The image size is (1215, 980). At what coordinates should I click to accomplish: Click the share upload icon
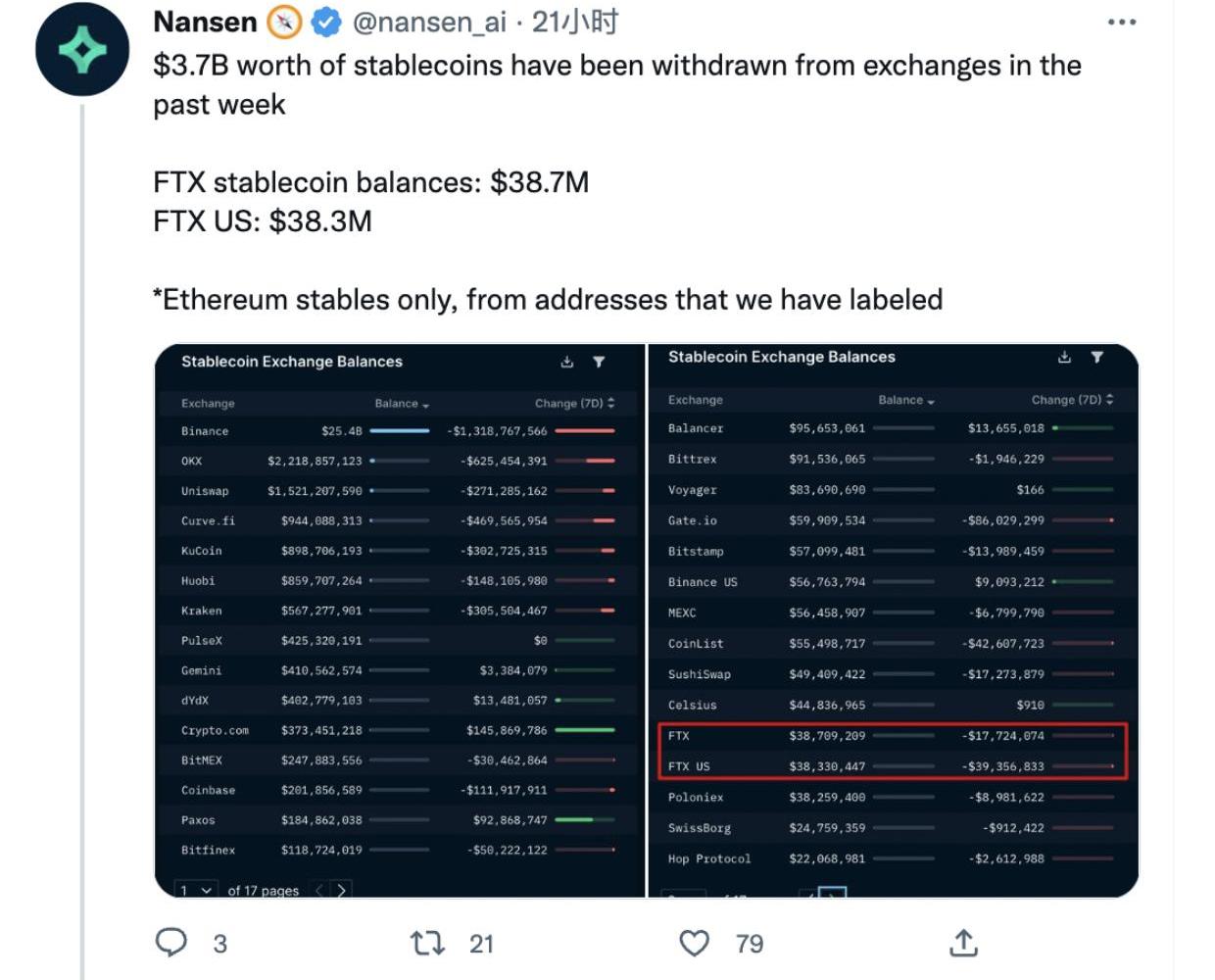point(964,943)
